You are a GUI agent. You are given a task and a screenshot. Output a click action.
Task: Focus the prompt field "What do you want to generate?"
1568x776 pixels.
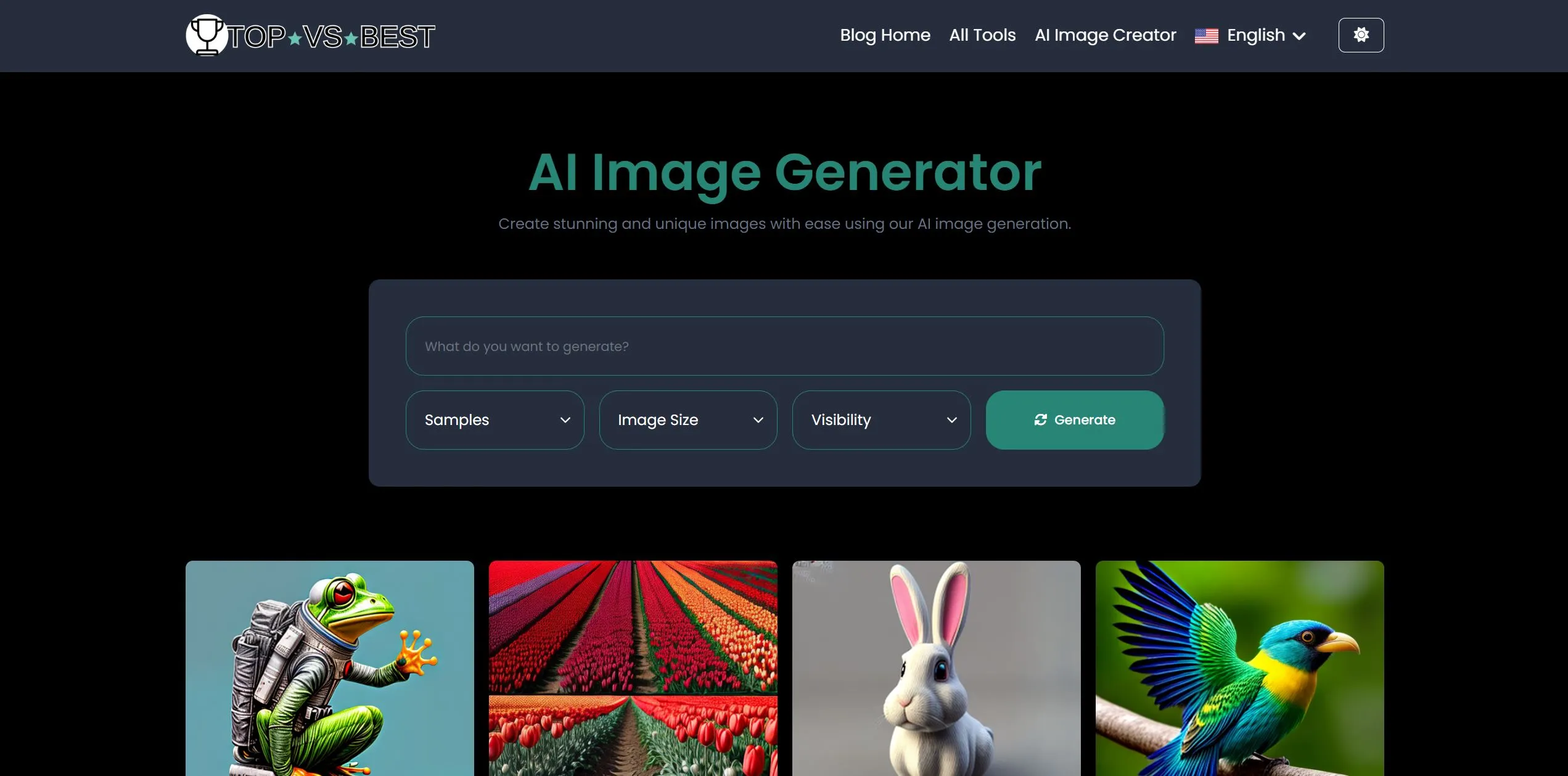pyautogui.click(x=784, y=346)
